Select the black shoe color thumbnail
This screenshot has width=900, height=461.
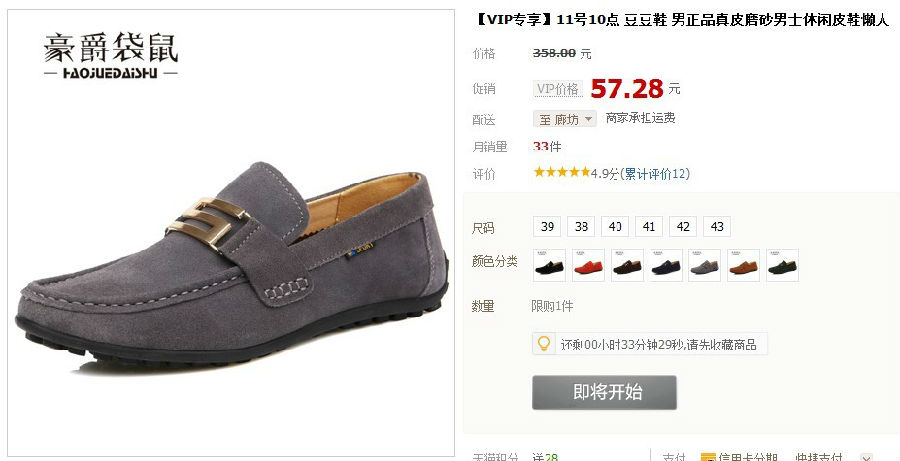click(549, 265)
